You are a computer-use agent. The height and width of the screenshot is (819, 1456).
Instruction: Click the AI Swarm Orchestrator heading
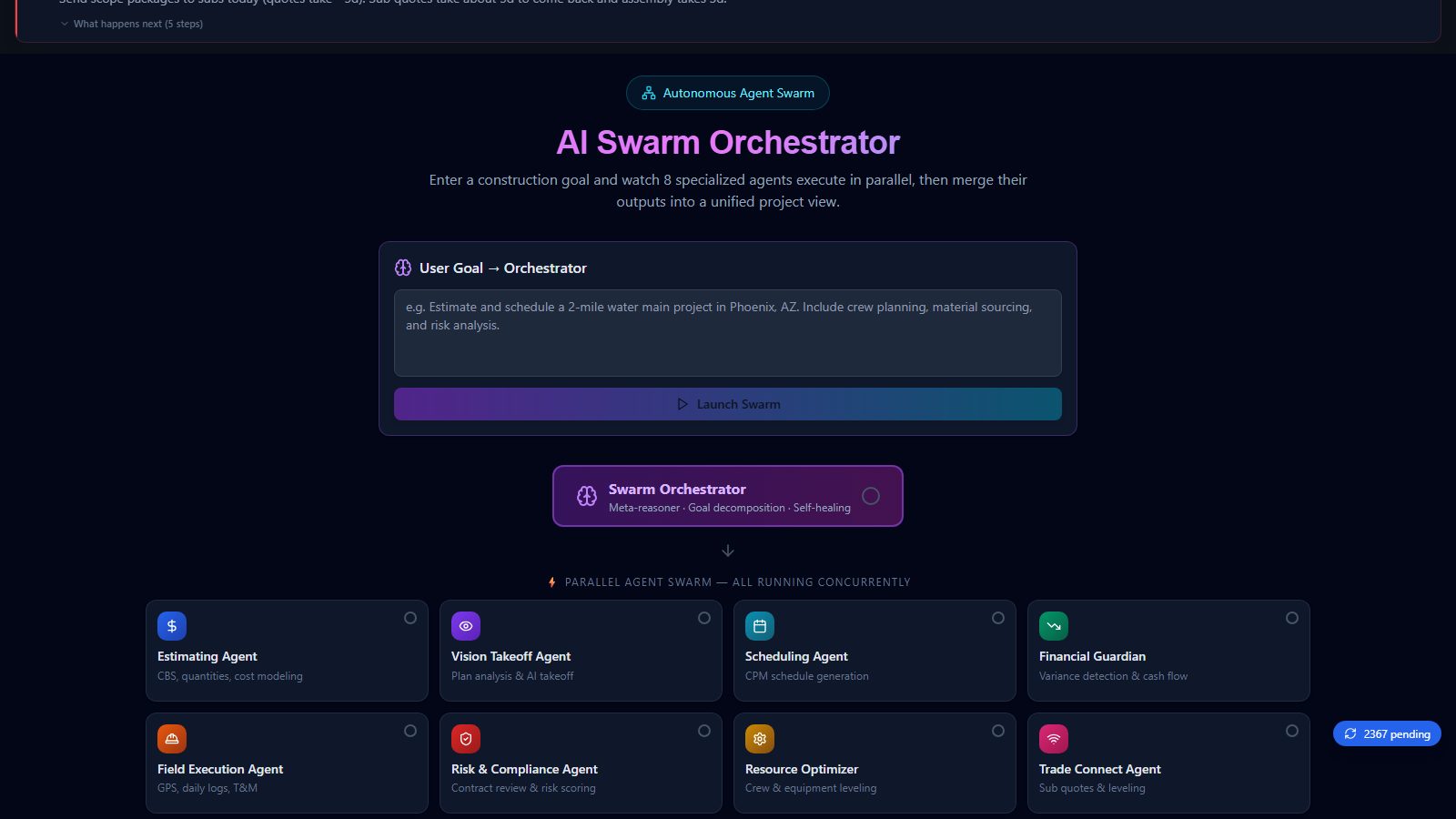pyautogui.click(x=728, y=143)
